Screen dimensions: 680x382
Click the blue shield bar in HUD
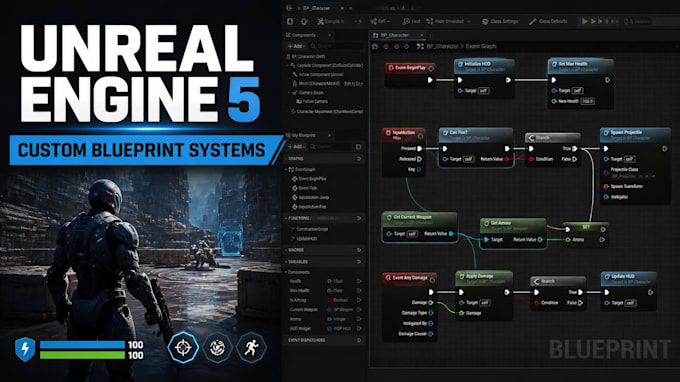click(82, 345)
